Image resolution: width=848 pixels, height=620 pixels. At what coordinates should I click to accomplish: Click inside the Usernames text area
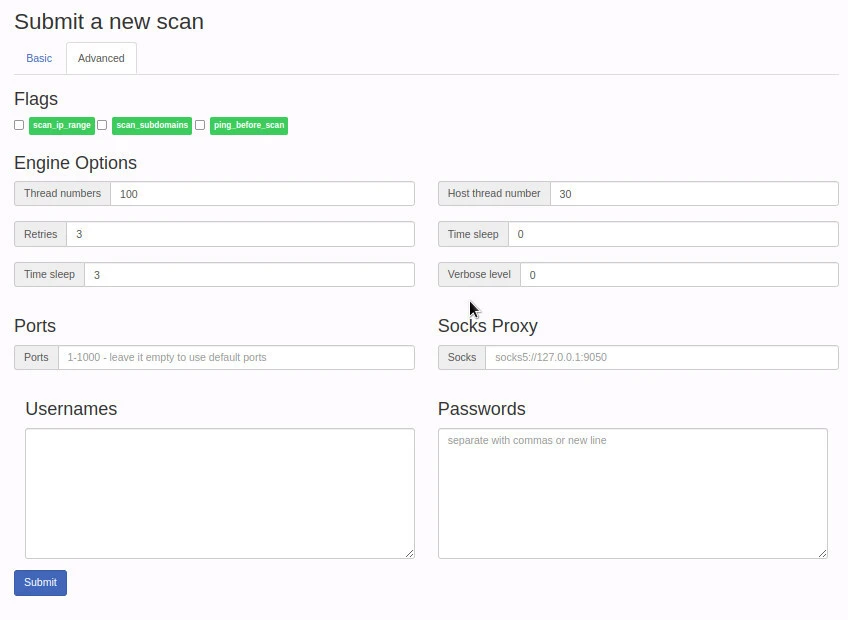click(x=219, y=493)
